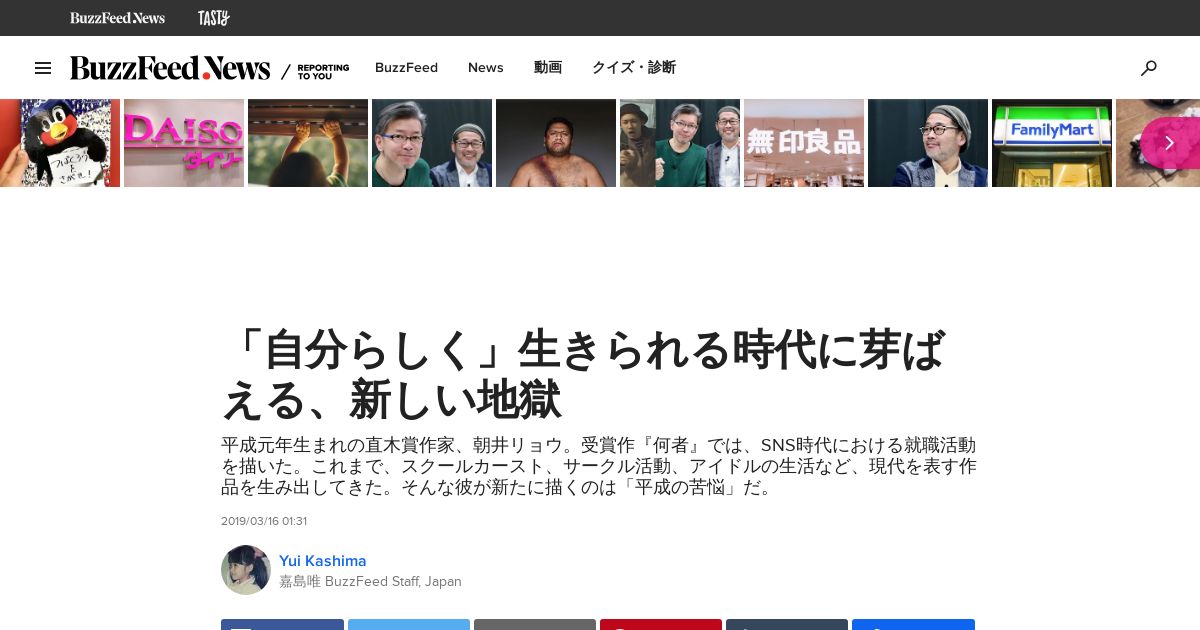Open the 動画 nav item
Viewport: 1200px width, 630px height.
pyautogui.click(x=548, y=68)
